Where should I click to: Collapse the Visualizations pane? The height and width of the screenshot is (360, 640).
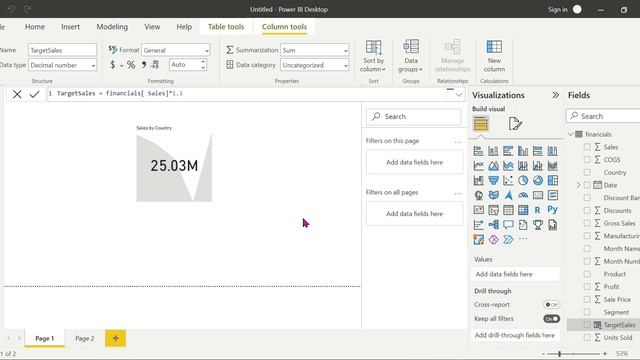[x=555, y=95]
